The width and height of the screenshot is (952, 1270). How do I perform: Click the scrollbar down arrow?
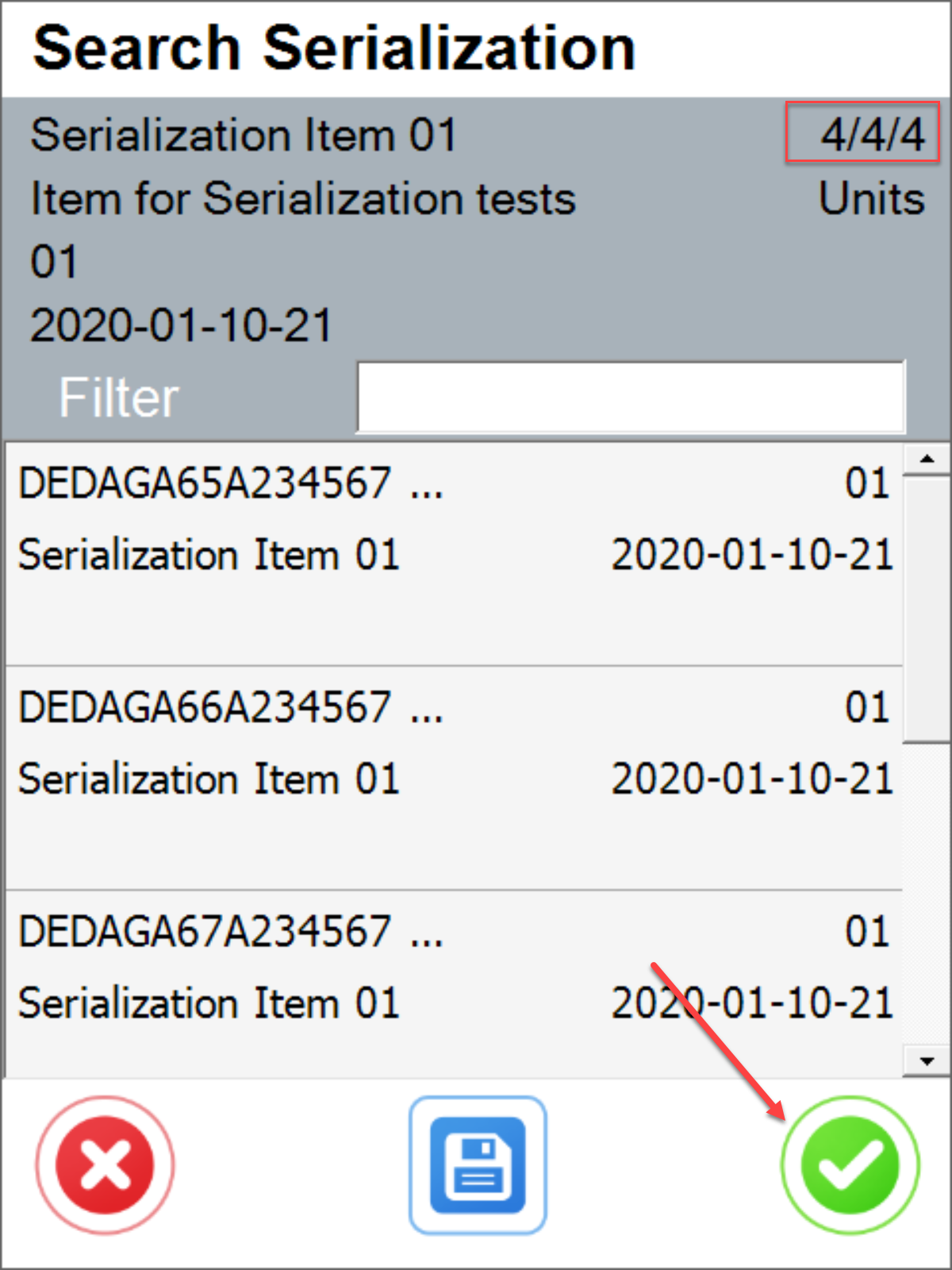[x=927, y=1061]
